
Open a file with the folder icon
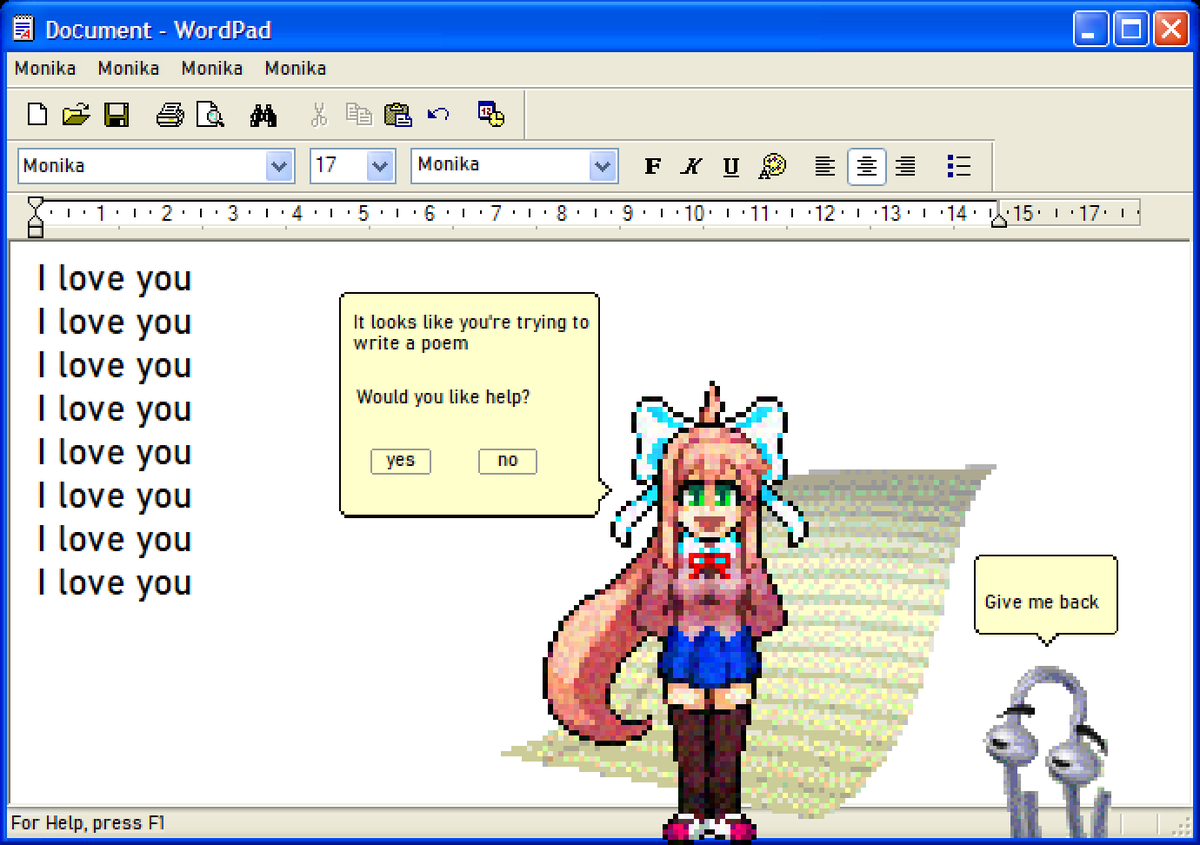[x=76, y=115]
